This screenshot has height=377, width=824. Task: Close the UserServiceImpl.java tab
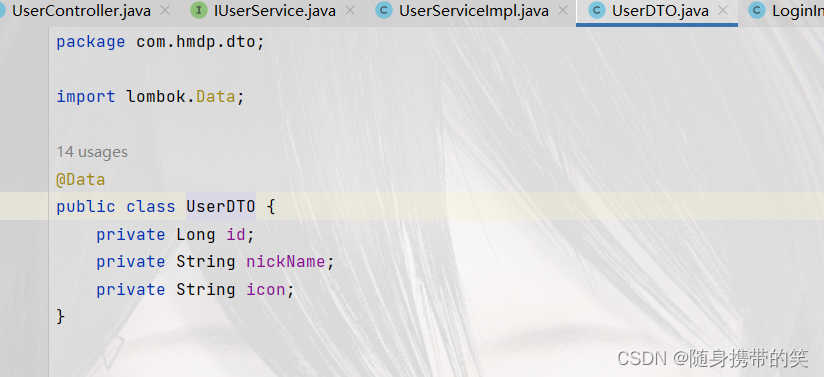click(x=563, y=10)
